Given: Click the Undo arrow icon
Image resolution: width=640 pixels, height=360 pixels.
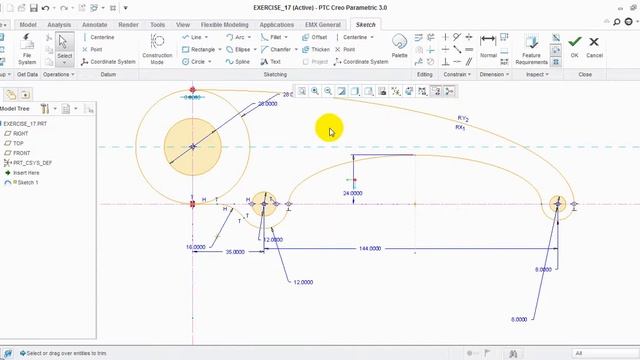Looking at the screenshot, I should [x=45, y=8].
